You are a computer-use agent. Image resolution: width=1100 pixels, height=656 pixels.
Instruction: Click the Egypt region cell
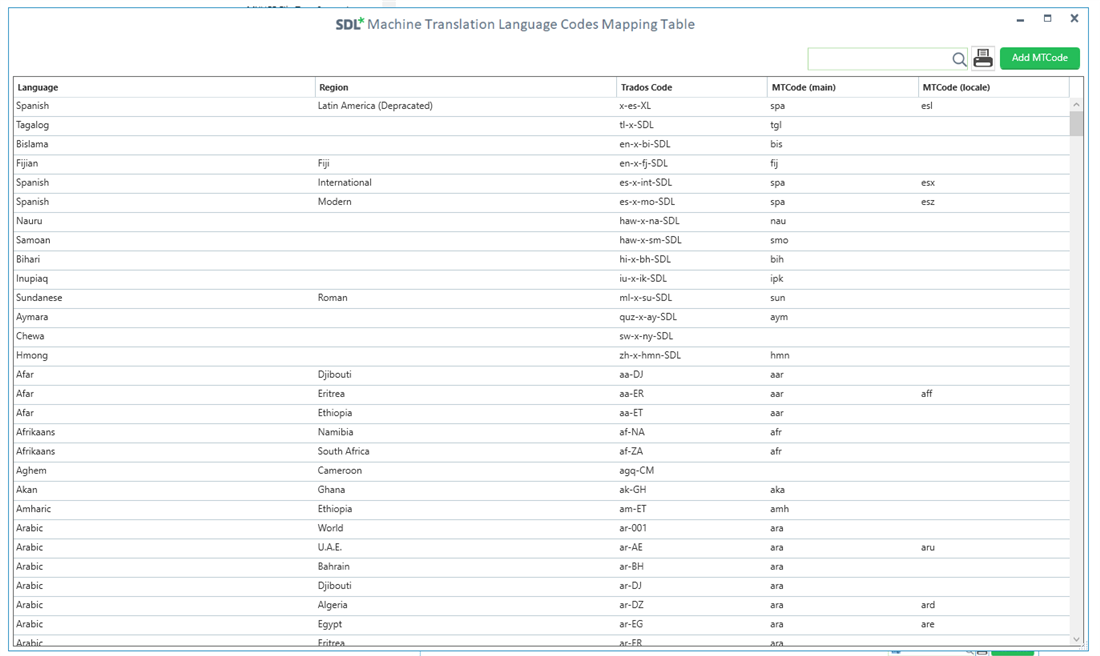click(330, 624)
